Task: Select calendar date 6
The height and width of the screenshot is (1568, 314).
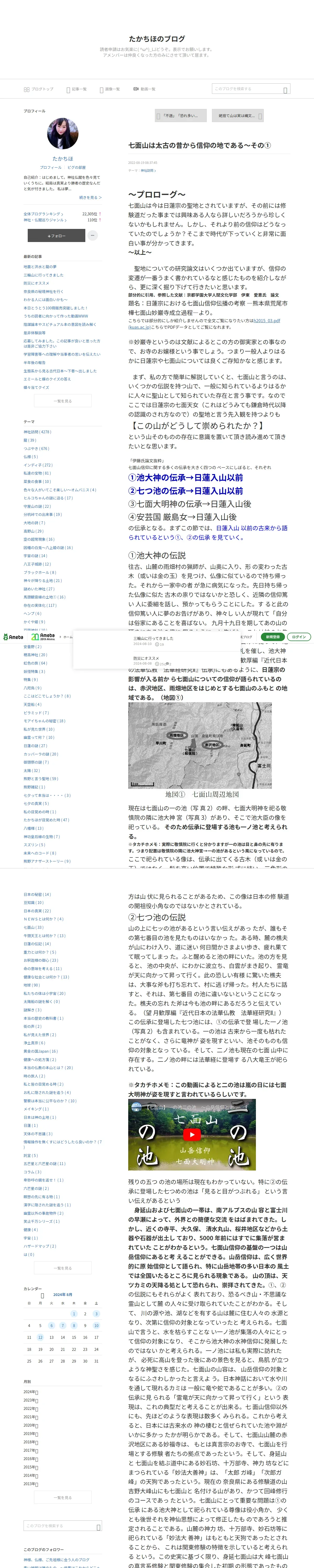Action: tap(51, 1325)
